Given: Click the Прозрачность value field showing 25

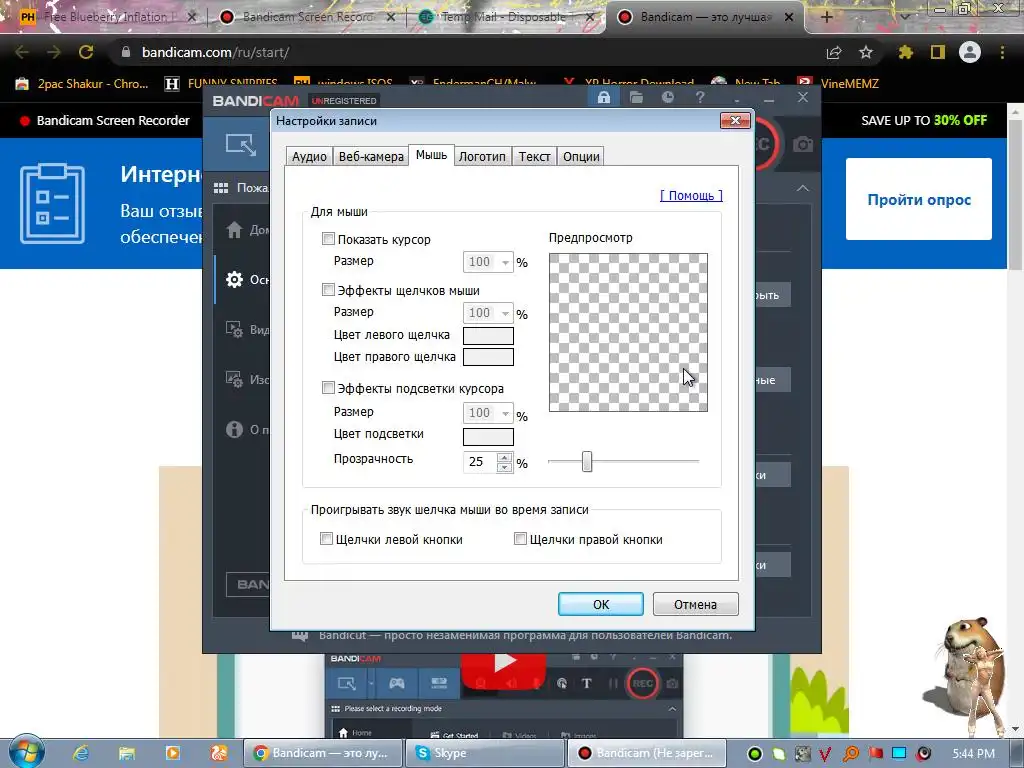Looking at the screenshot, I should click(x=480, y=462).
